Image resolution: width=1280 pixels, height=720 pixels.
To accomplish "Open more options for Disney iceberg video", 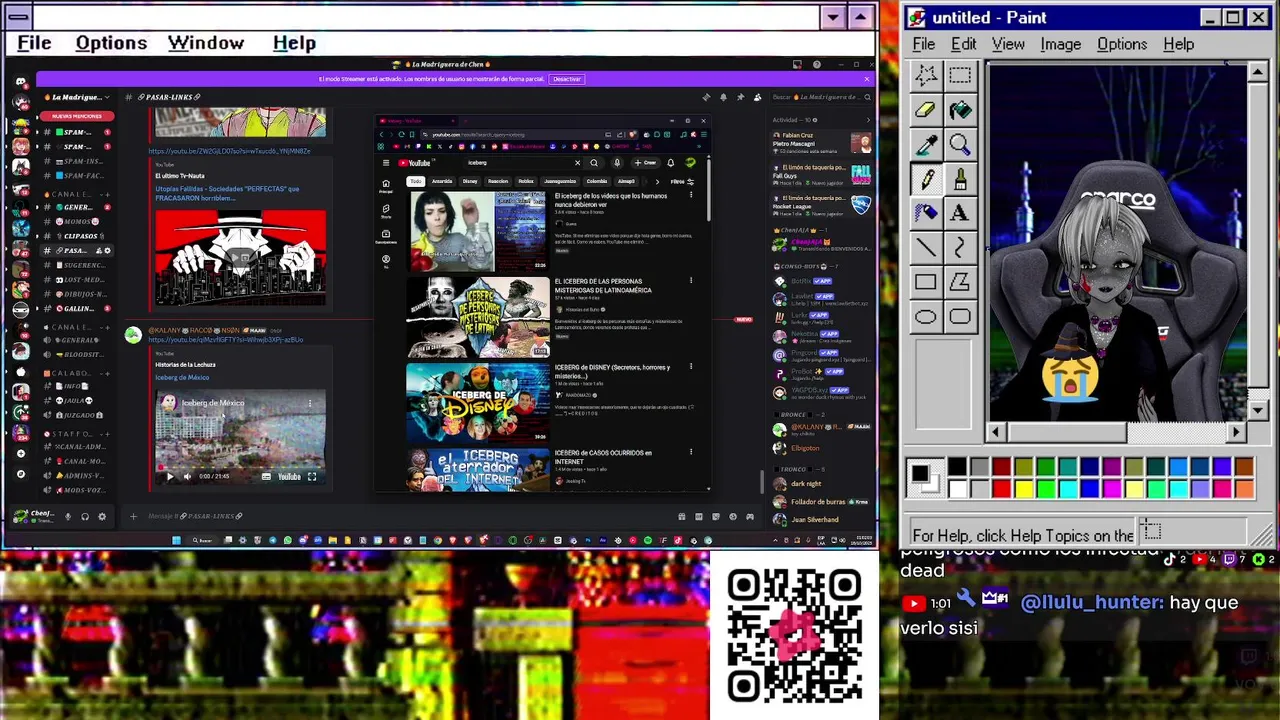I will [691, 367].
